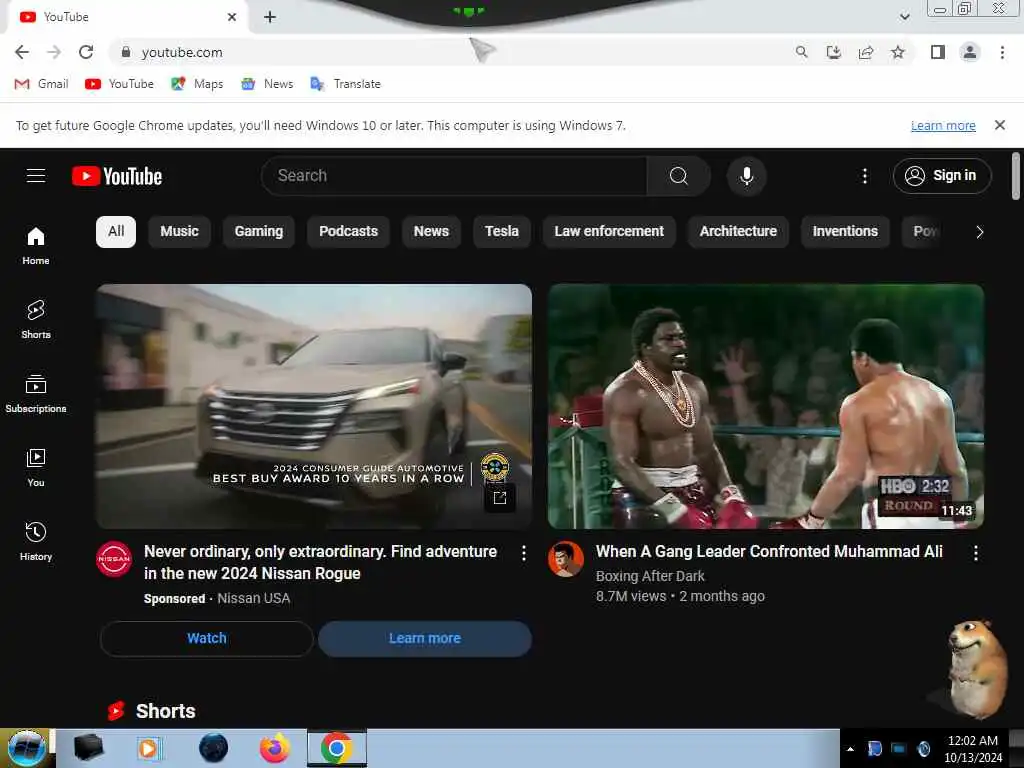This screenshot has height=768, width=1024.
Task: Open Translate bookmark
Action: (x=345, y=84)
